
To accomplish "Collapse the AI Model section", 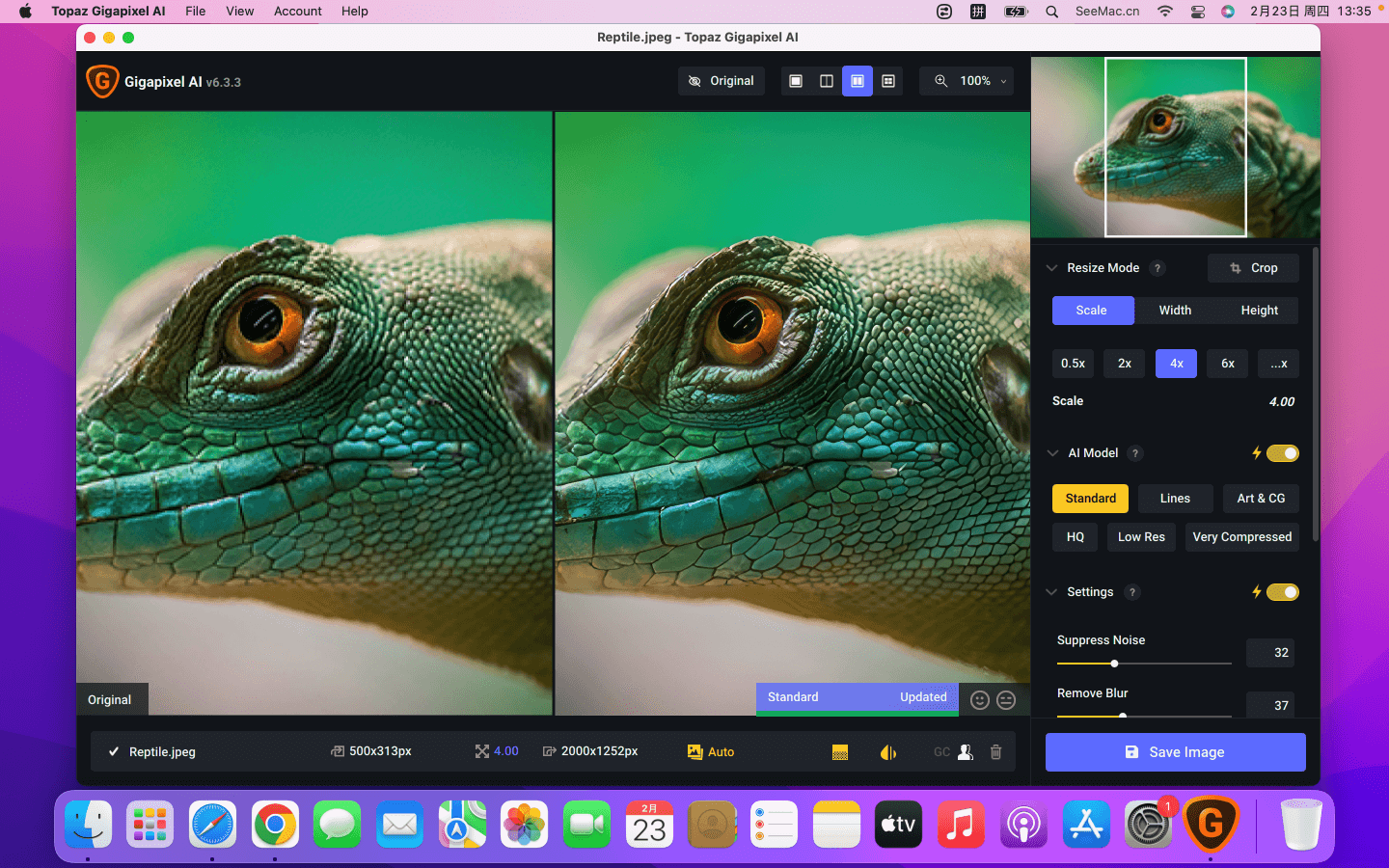I will pos(1052,453).
